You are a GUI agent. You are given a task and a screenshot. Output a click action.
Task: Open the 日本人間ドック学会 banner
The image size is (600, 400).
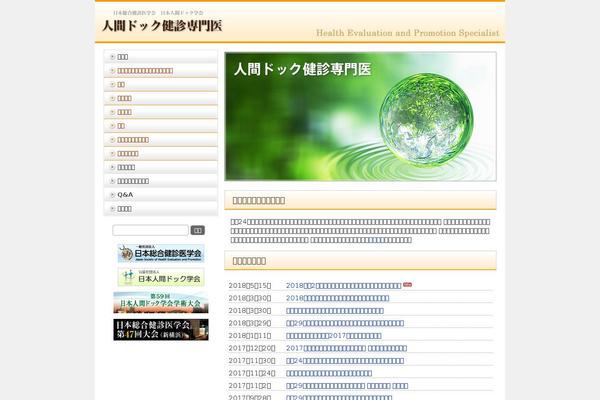161,277
